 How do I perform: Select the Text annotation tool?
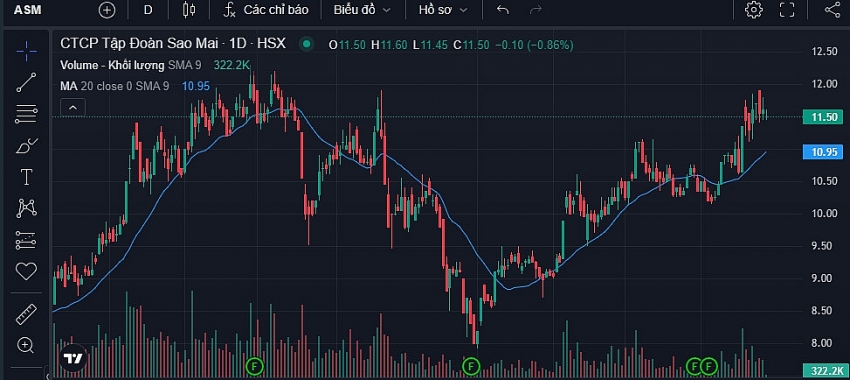click(26, 177)
